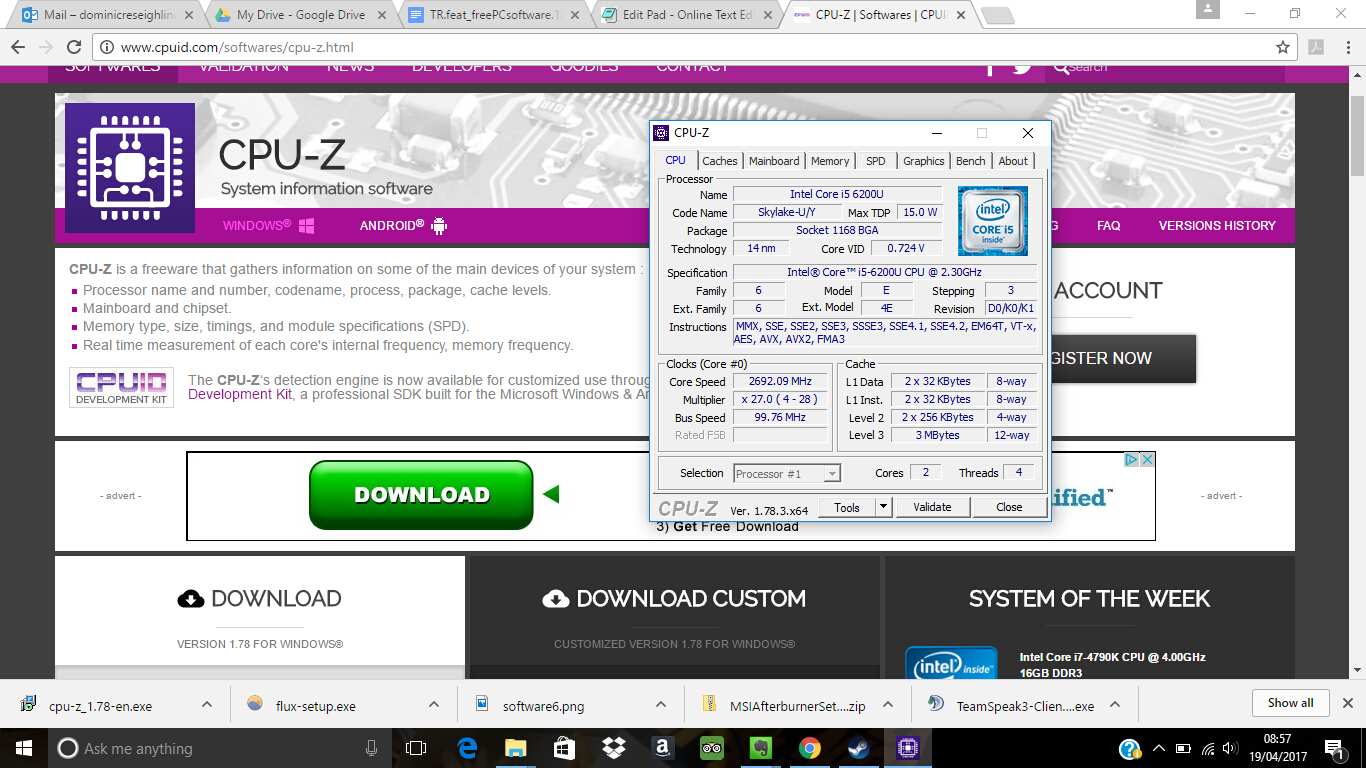Click the Android platform icon link
Image resolution: width=1366 pixels, height=768 pixels.
[x=439, y=226]
